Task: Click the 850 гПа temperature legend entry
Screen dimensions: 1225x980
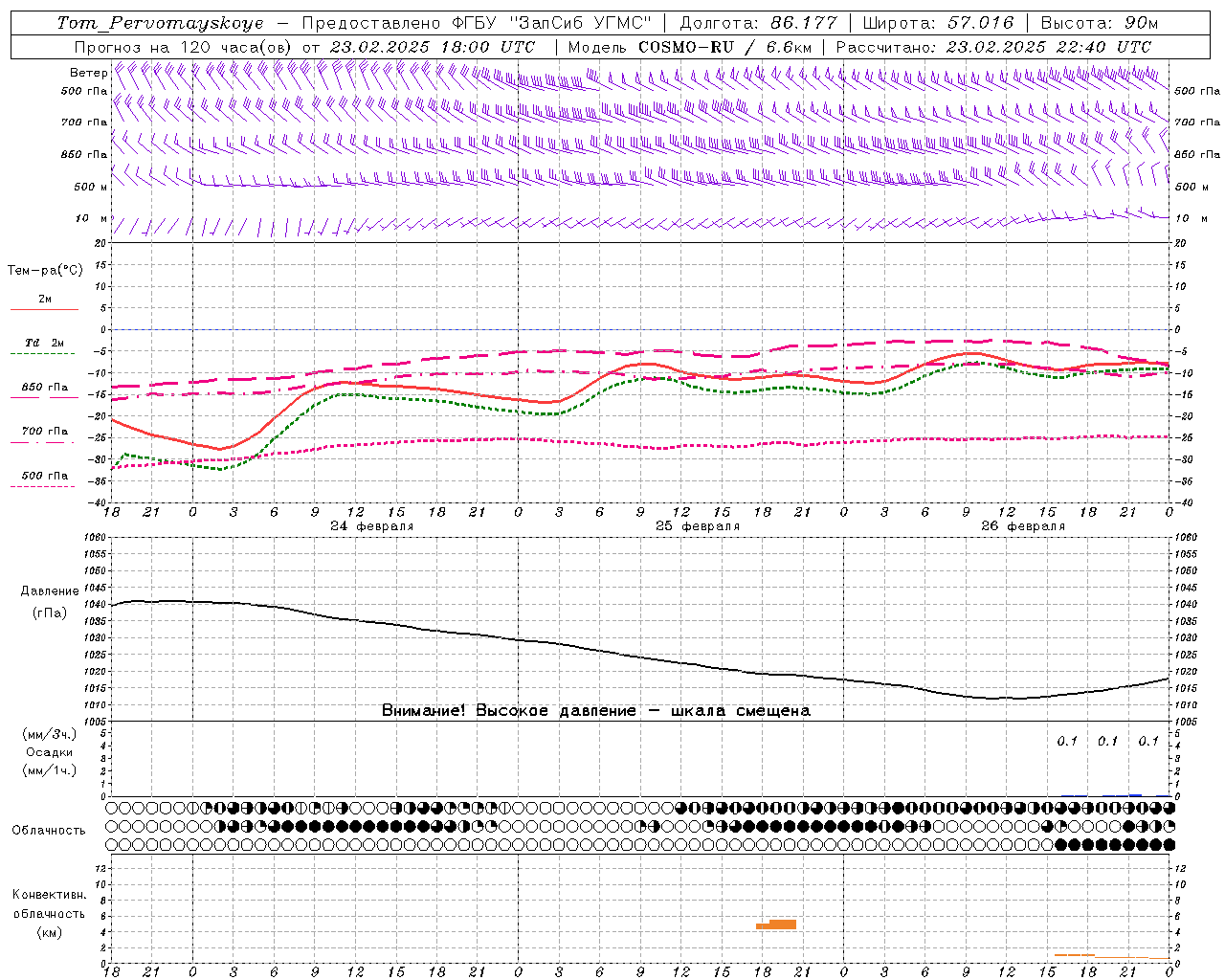Action: 44,388
